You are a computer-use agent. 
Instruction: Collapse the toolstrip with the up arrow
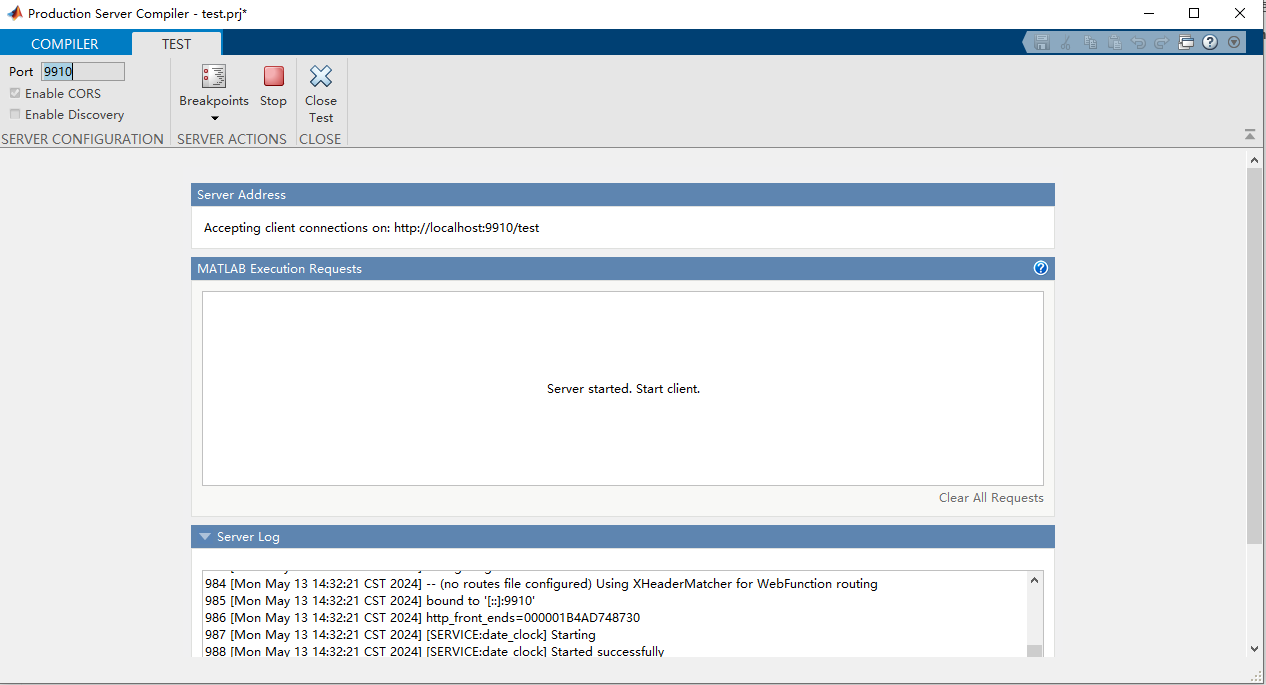(1249, 134)
